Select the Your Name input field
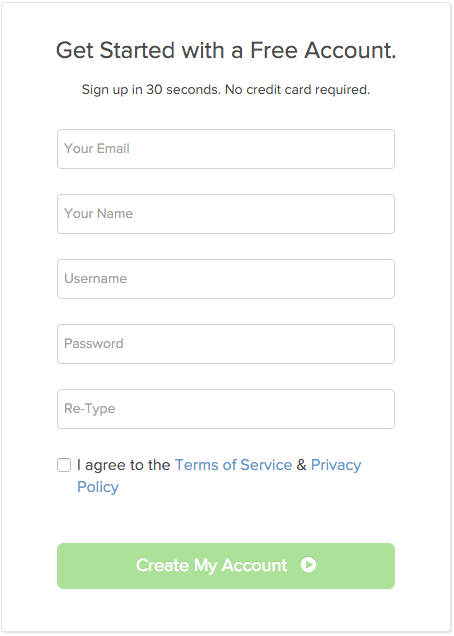454x636 pixels. tap(226, 214)
